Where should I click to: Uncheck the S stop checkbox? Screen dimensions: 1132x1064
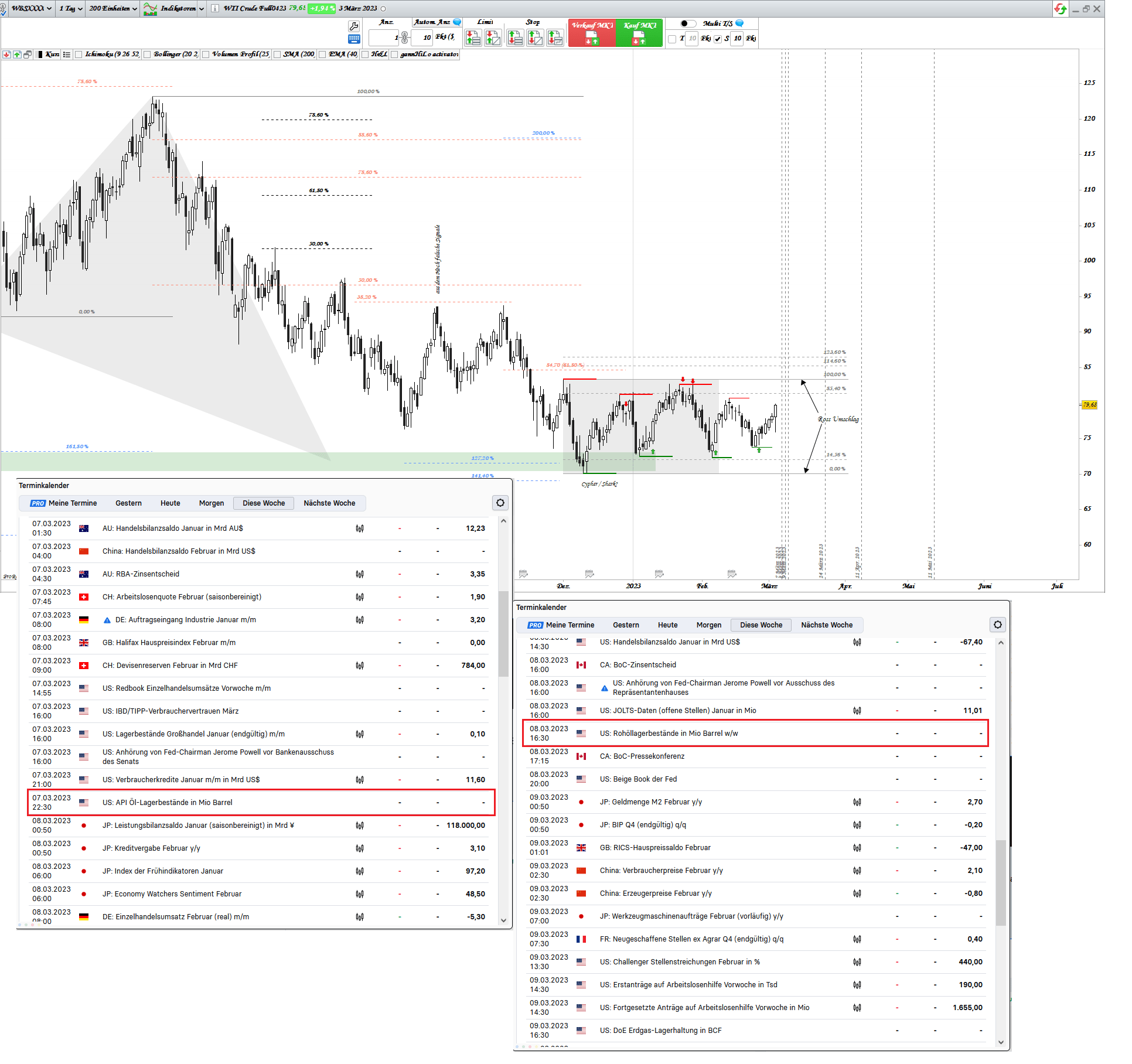(718, 39)
